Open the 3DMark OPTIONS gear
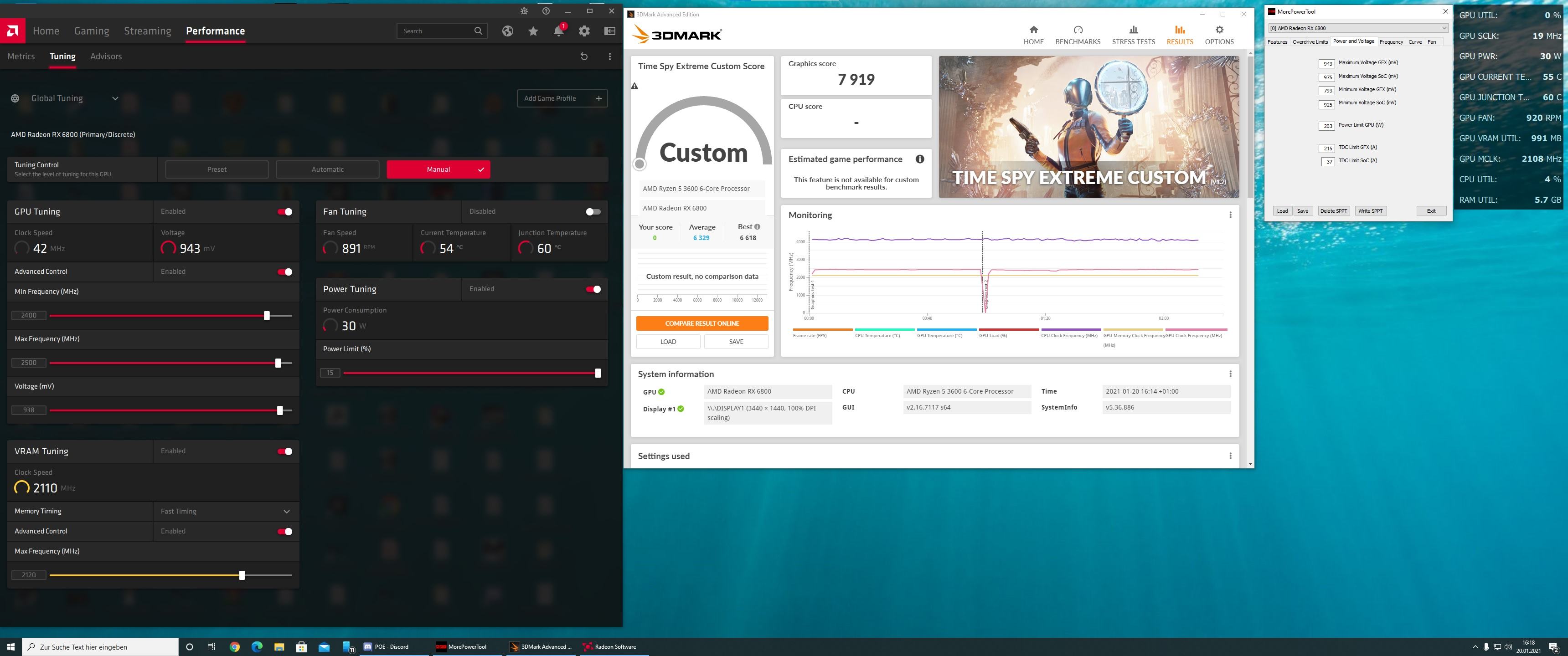Image resolution: width=1568 pixels, height=656 pixels. [1219, 35]
